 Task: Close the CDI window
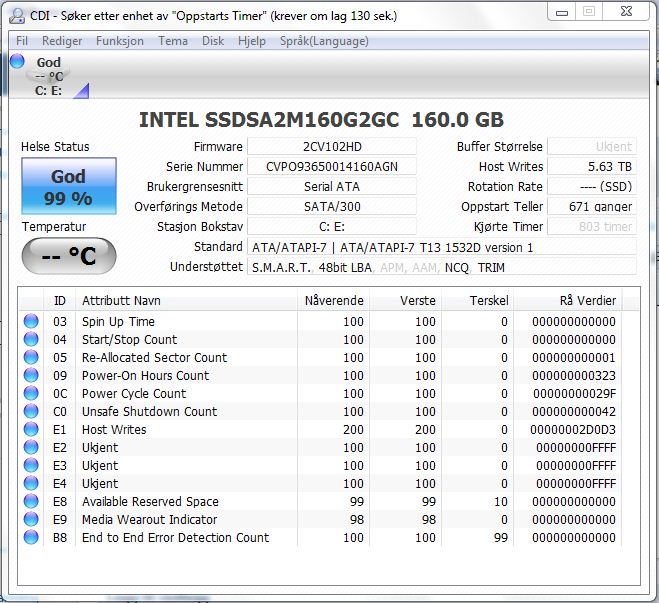point(626,11)
